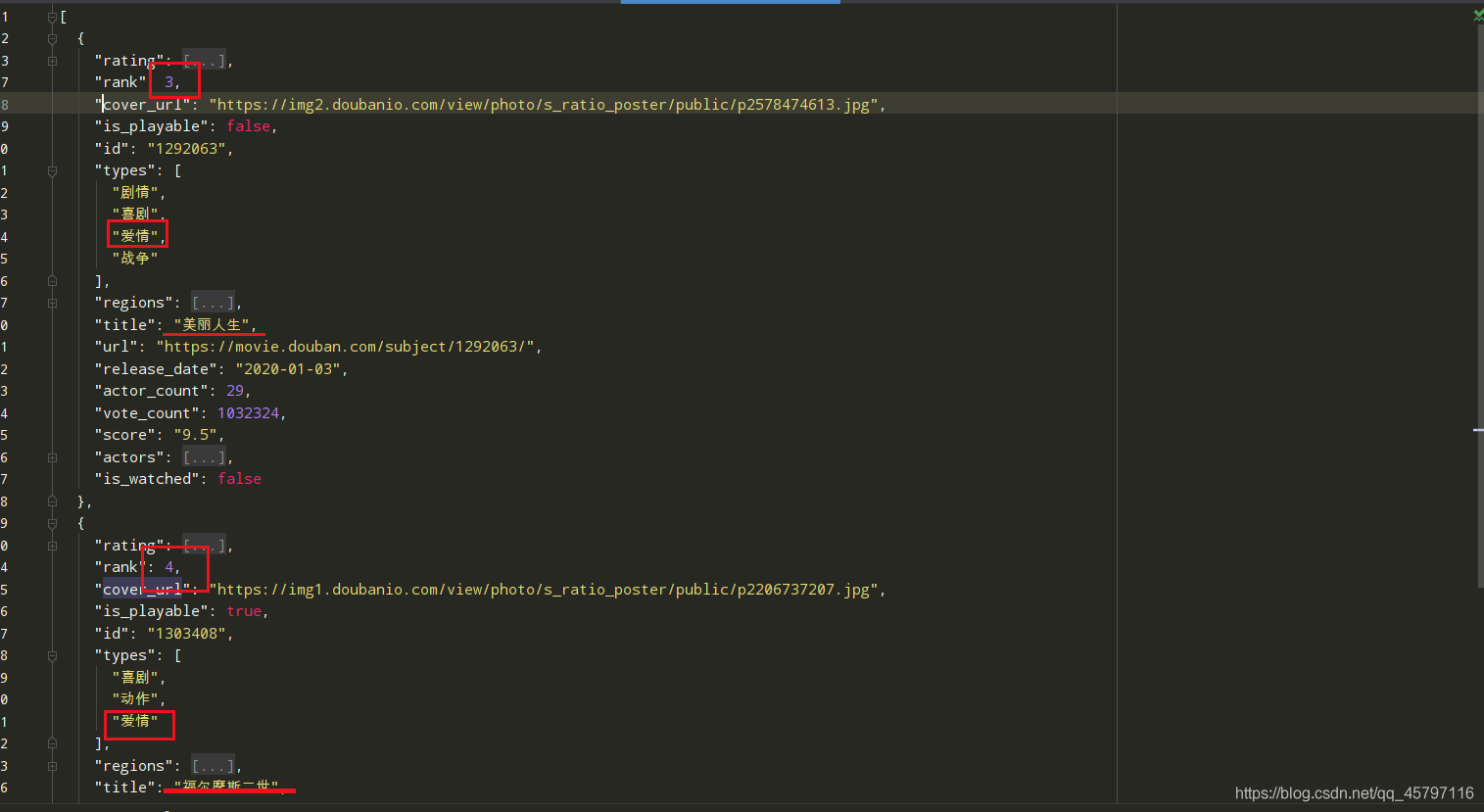Collapse the second "types" array fold marker
The width and height of the screenshot is (1484, 812).
point(52,655)
